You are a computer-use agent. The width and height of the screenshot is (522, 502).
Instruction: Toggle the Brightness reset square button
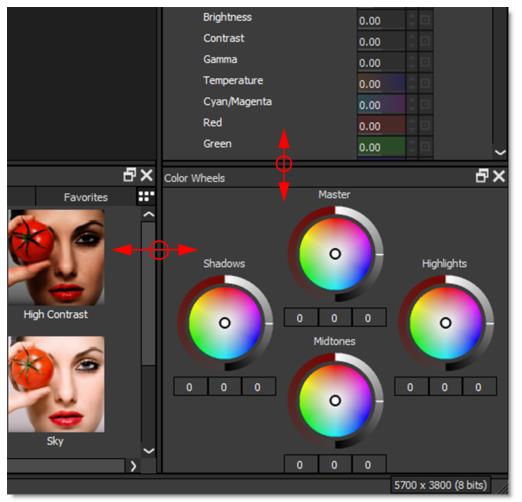426,20
